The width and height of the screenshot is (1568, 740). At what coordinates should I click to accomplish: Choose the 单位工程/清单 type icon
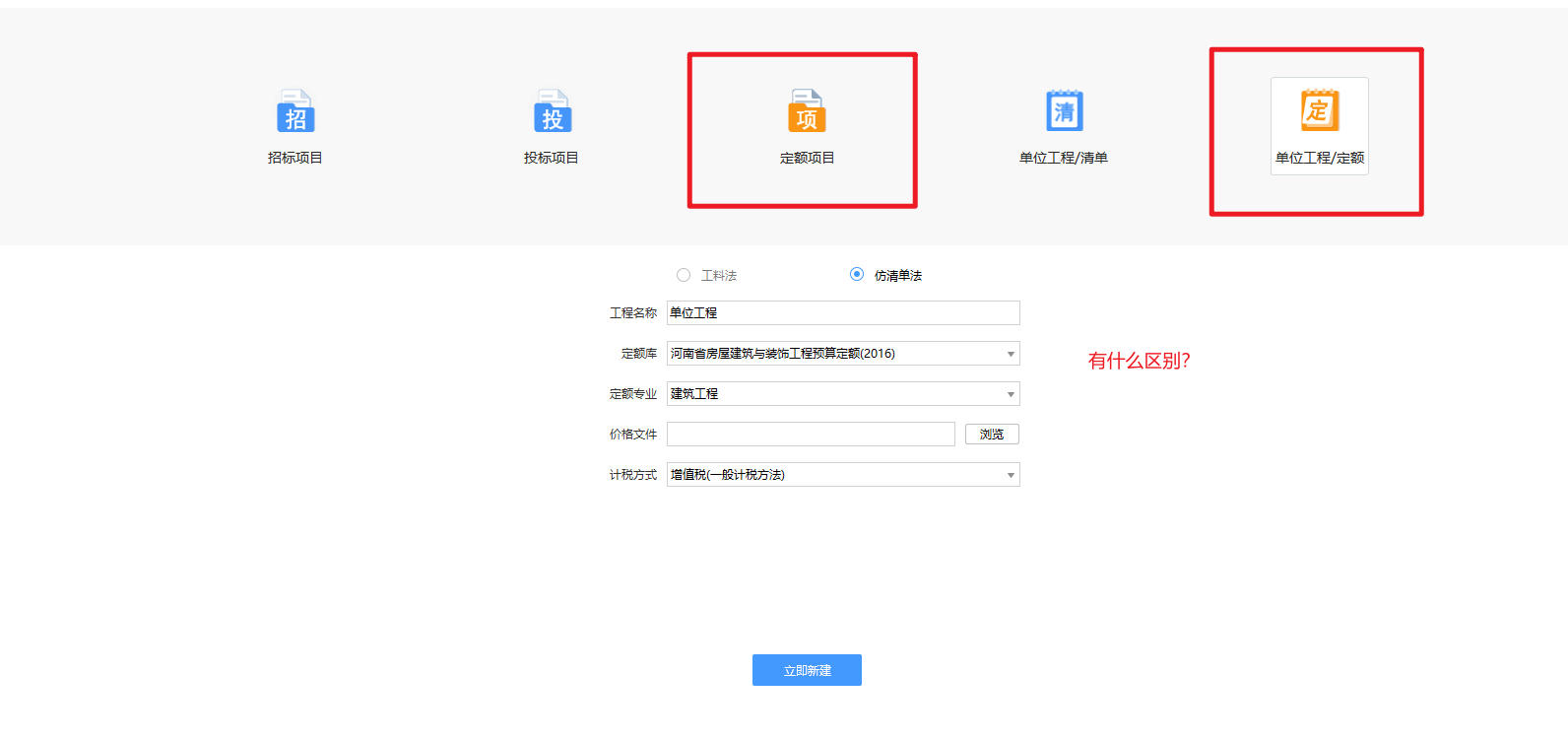tap(1064, 111)
